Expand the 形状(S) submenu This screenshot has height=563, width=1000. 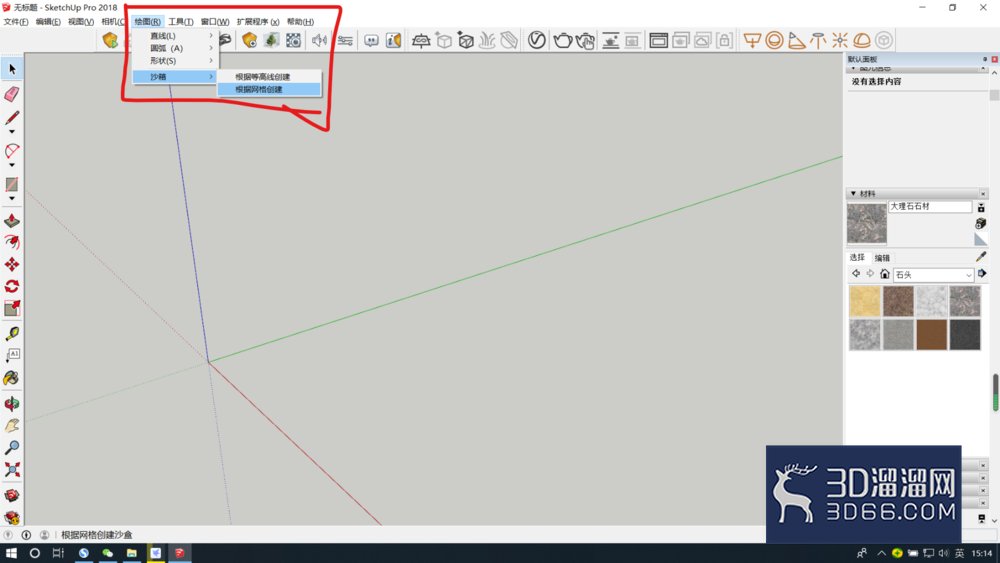[175, 61]
